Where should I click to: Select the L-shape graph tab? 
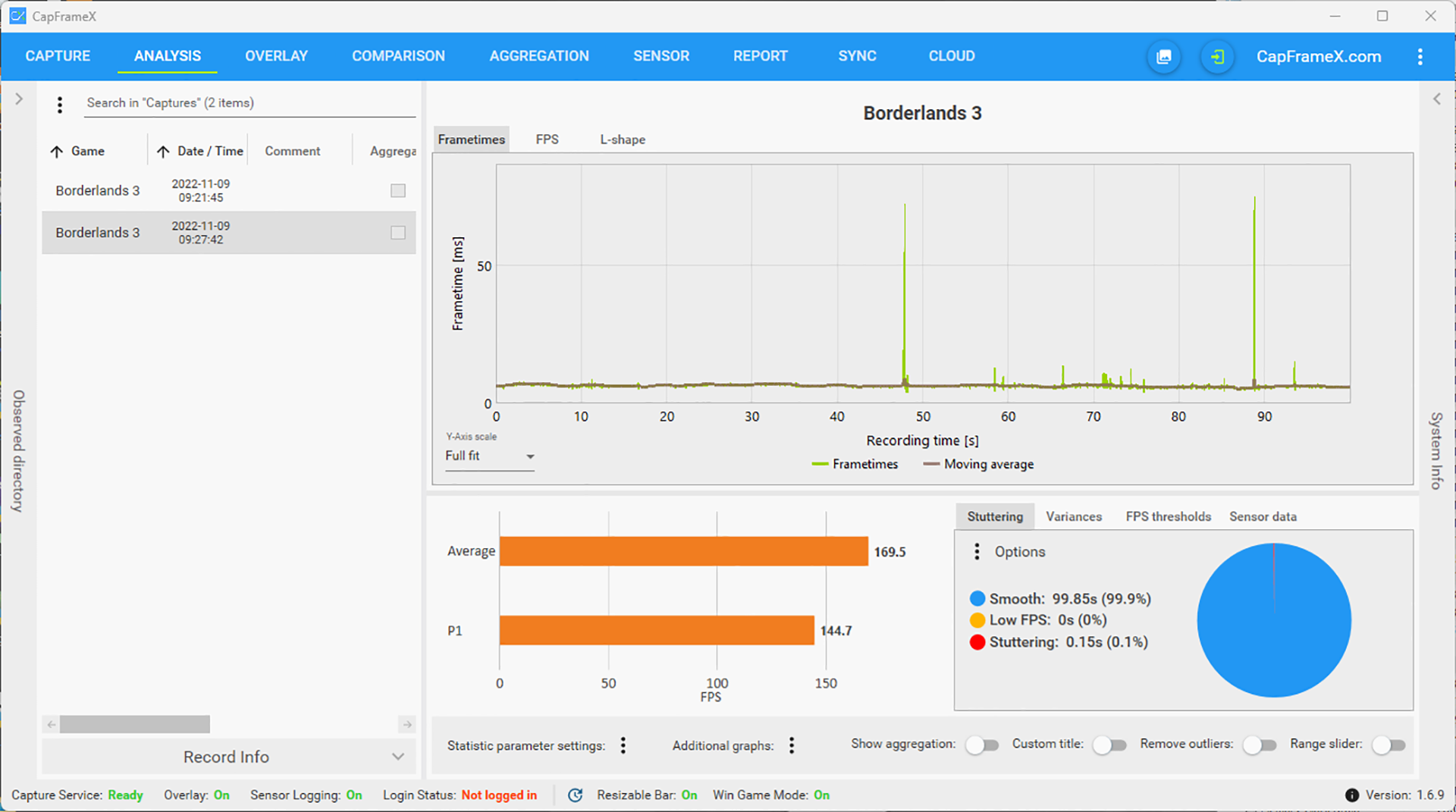coord(623,140)
